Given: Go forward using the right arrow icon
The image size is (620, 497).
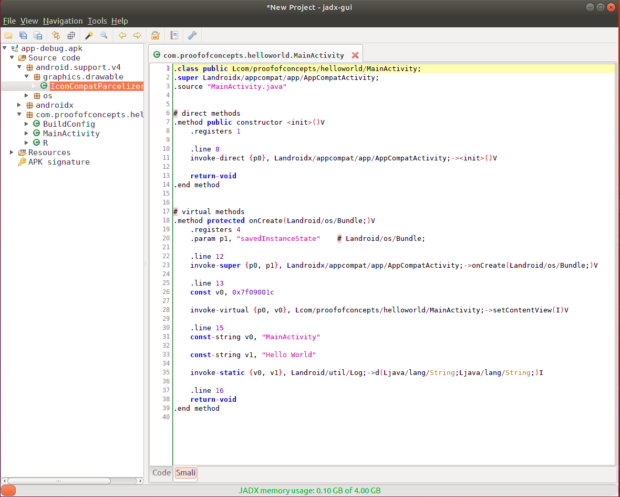Looking at the screenshot, I should [x=137, y=35].
